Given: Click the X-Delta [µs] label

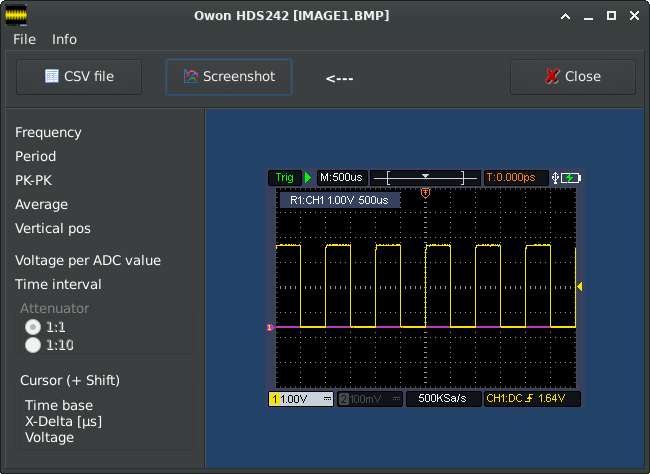Looking at the screenshot, I should (x=63, y=421).
